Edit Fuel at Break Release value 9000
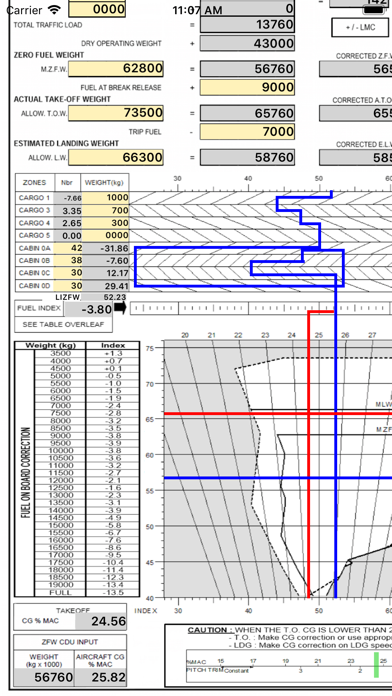This screenshot has width=392, height=696. click(x=247, y=87)
